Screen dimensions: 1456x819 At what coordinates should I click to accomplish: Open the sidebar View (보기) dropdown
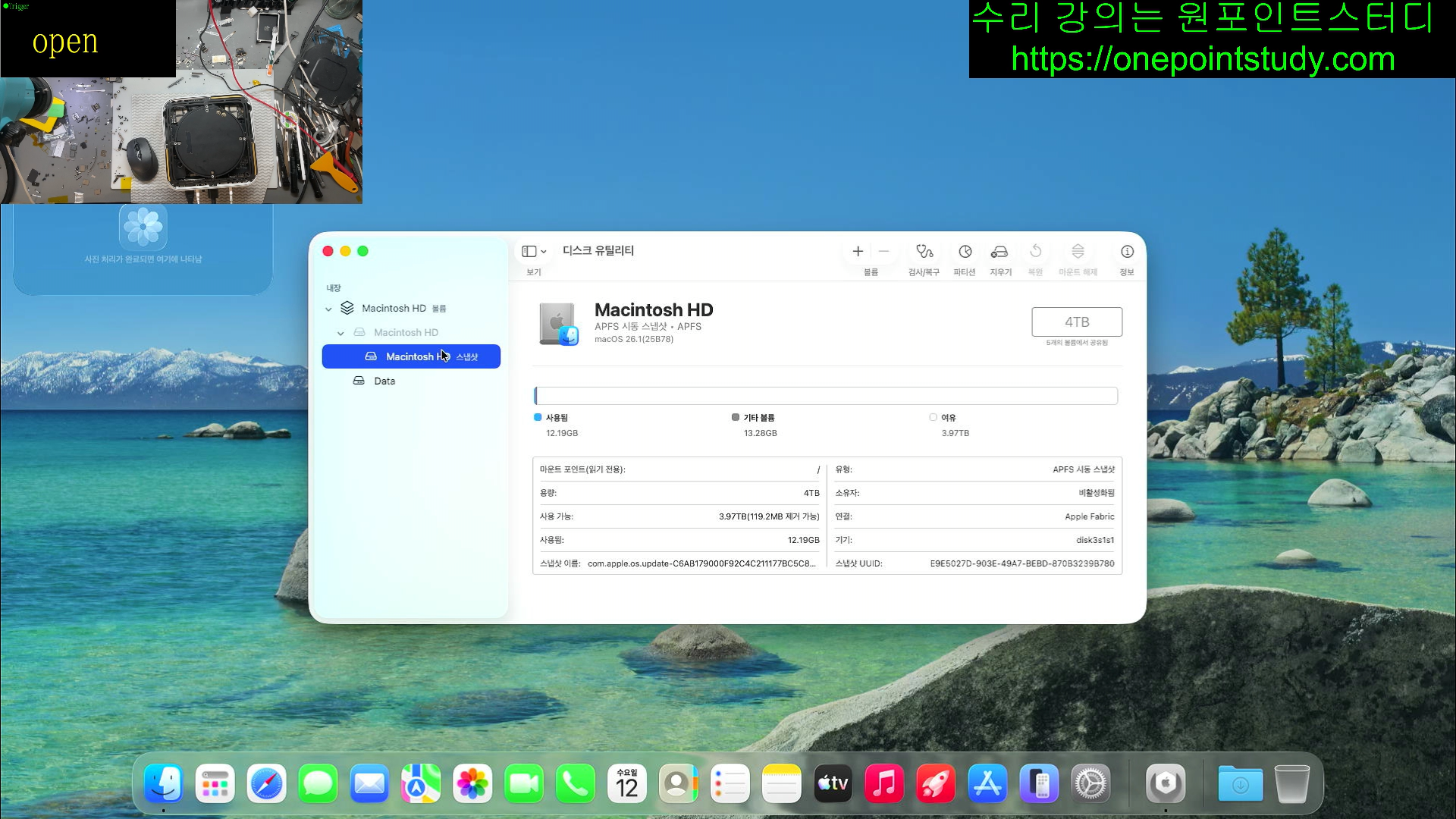click(x=534, y=252)
